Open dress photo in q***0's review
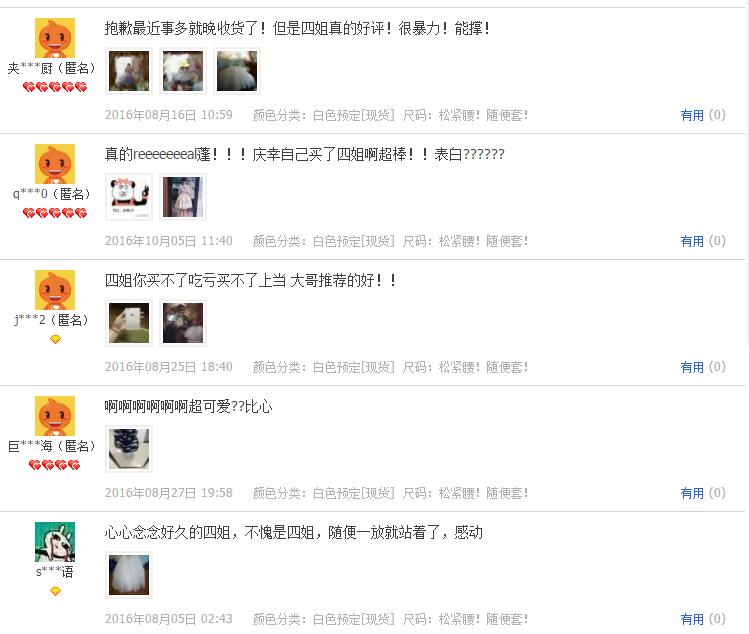 pos(183,197)
